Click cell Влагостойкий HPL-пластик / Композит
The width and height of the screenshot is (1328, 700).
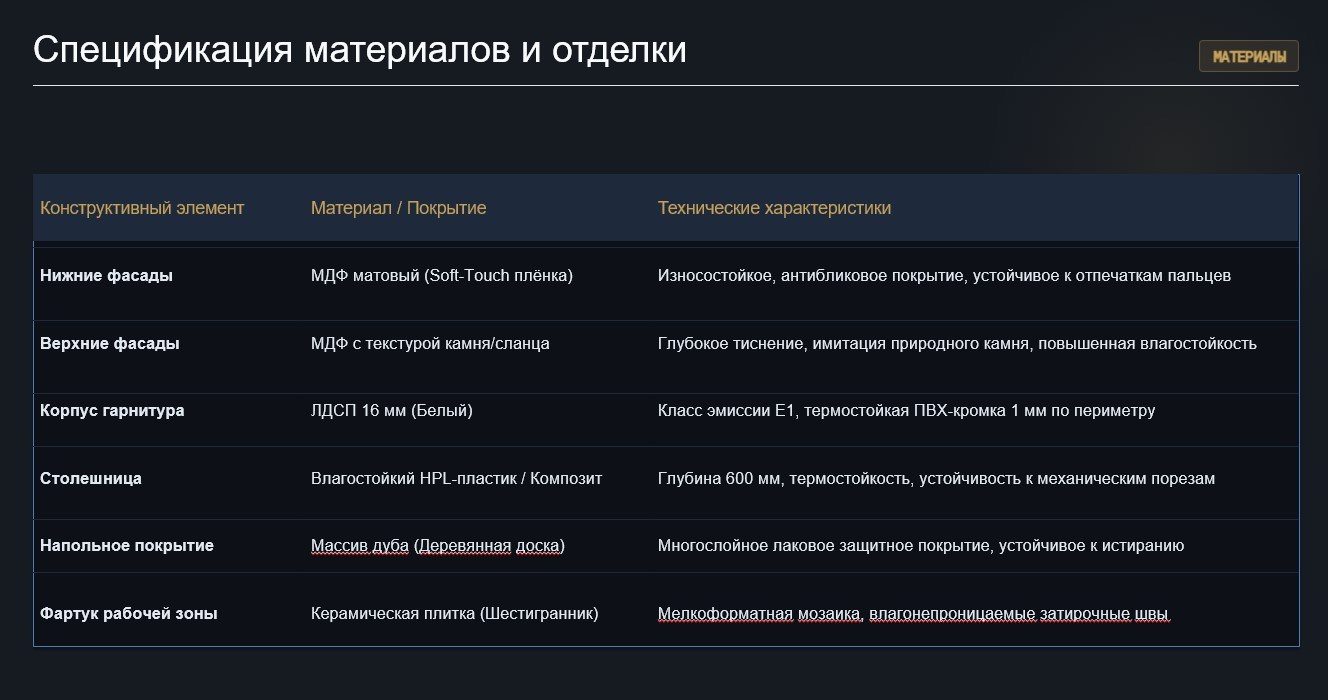click(457, 478)
